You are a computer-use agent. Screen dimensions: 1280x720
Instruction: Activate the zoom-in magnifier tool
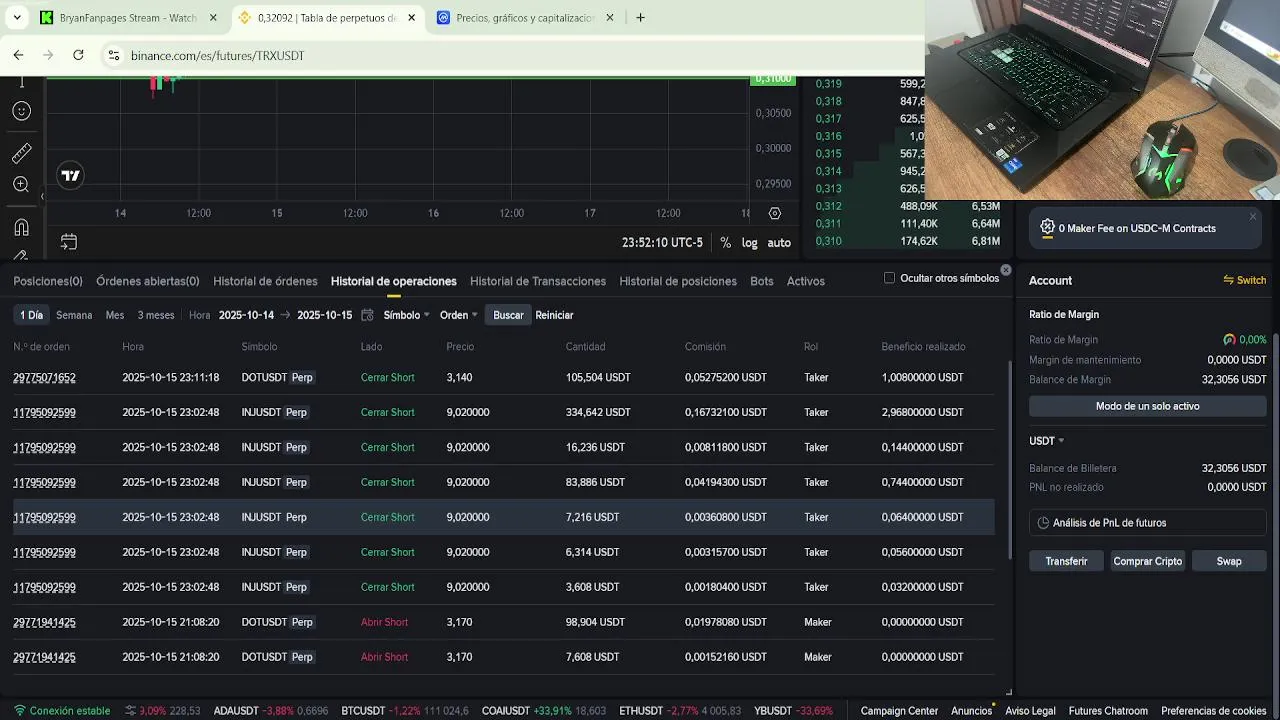[21, 184]
